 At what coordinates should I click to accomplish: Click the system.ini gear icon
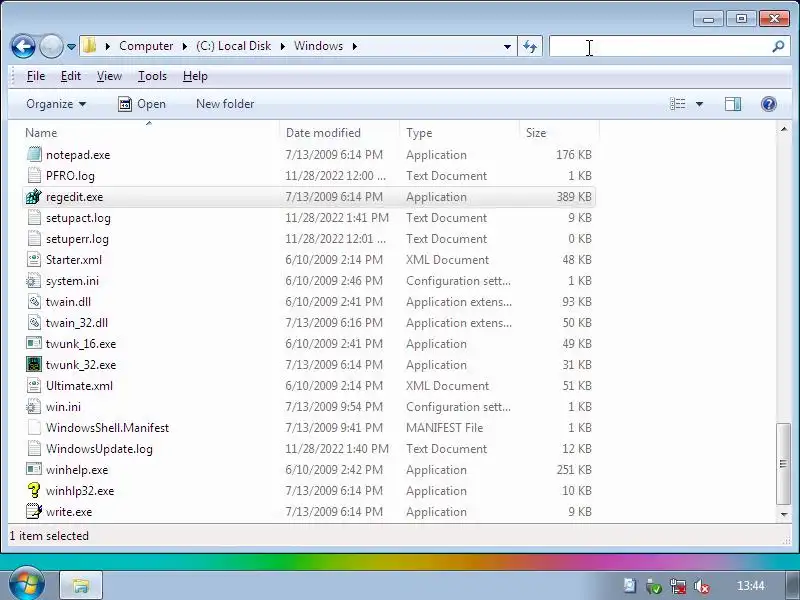34,280
